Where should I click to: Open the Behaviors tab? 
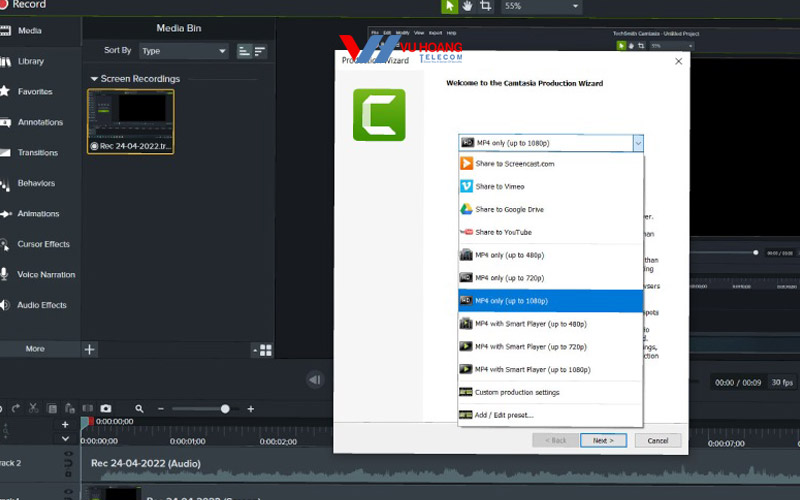pyautogui.click(x=36, y=183)
